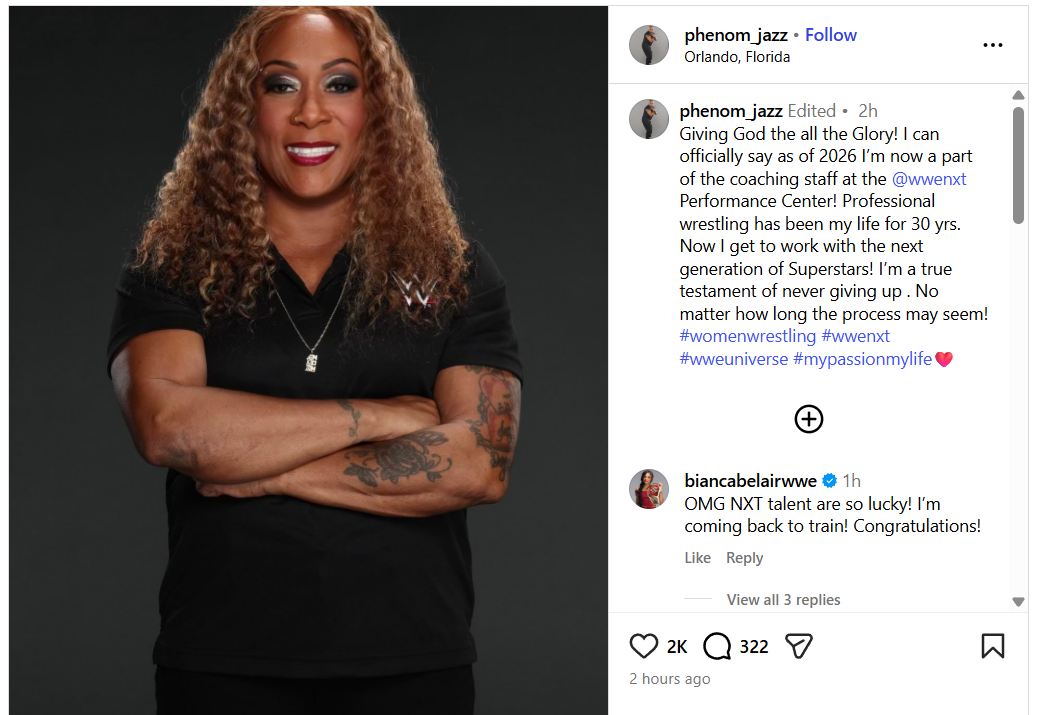Save the post using the bookmark icon

(993, 646)
